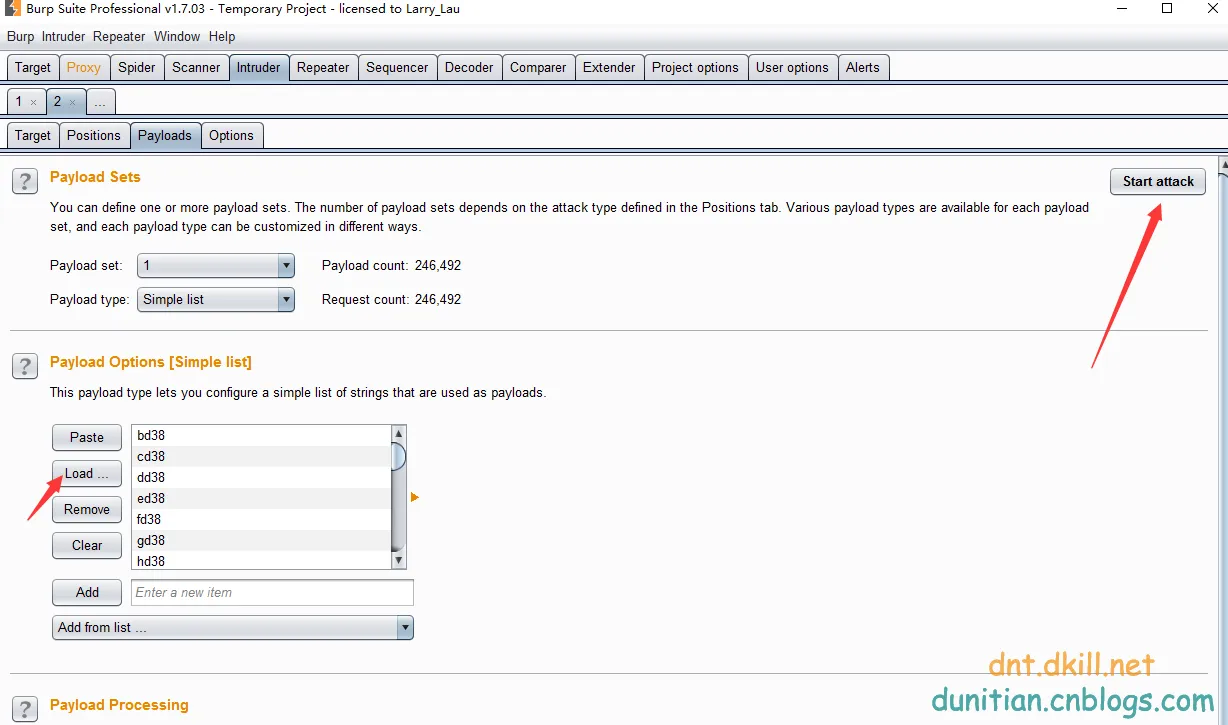Screen dimensions: 1228x725
Task: Select payload entry dd38
Action: click(x=261, y=478)
